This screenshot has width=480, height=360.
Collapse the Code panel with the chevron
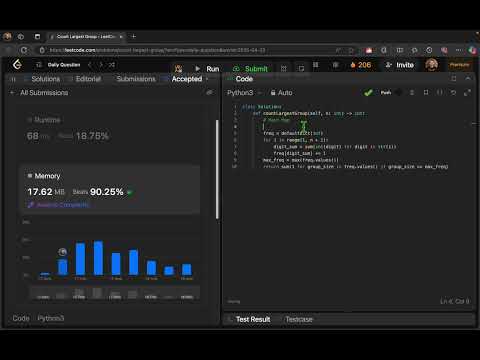click(x=468, y=78)
